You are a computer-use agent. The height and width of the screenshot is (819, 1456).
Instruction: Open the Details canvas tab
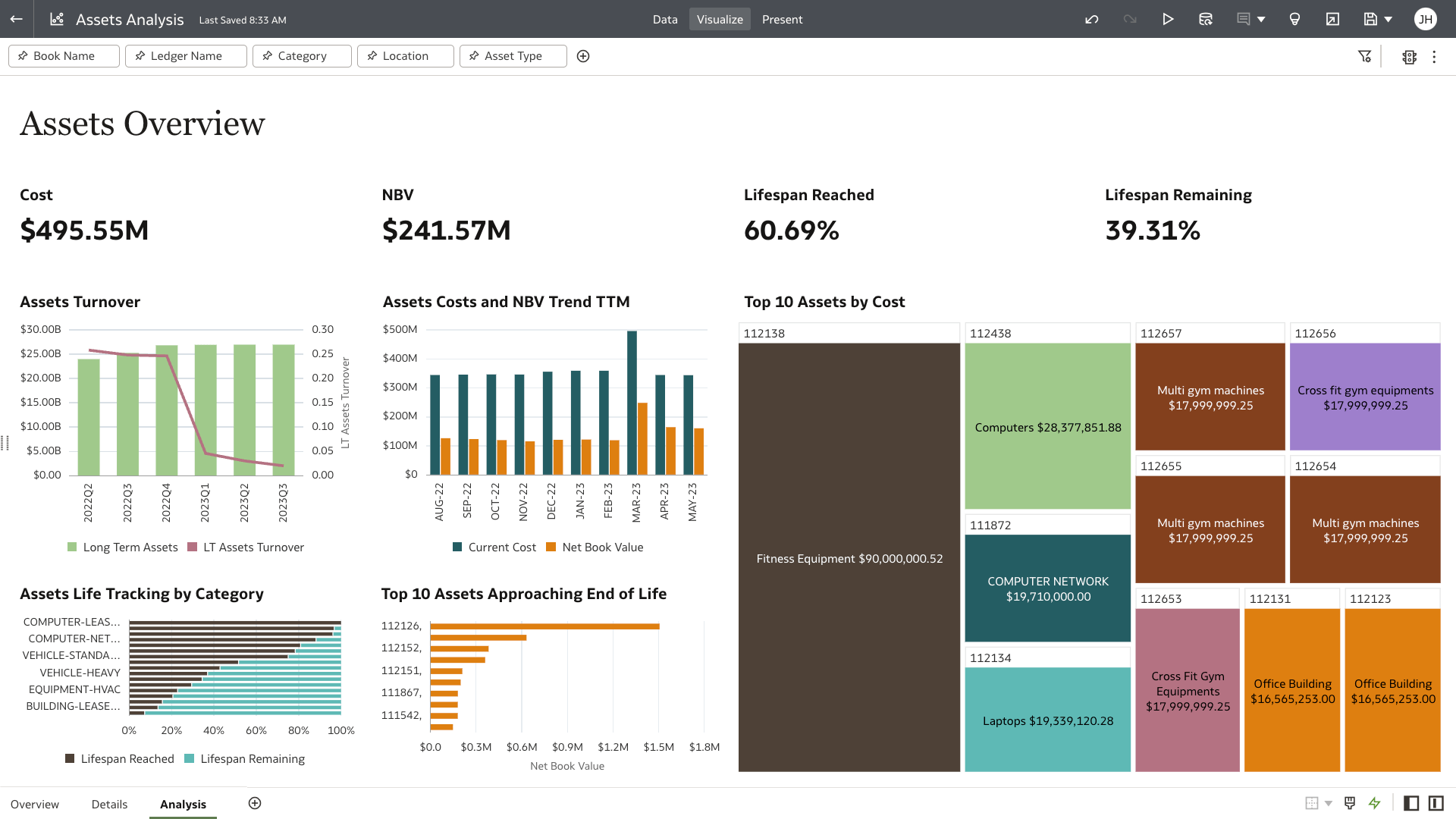pyautogui.click(x=109, y=804)
